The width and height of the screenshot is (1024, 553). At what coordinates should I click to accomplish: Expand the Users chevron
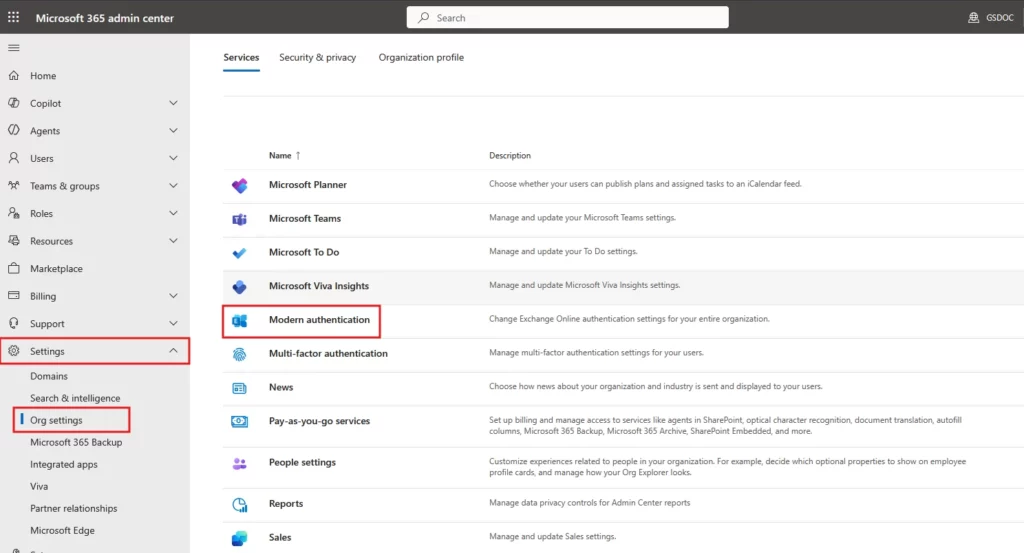coord(173,158)
